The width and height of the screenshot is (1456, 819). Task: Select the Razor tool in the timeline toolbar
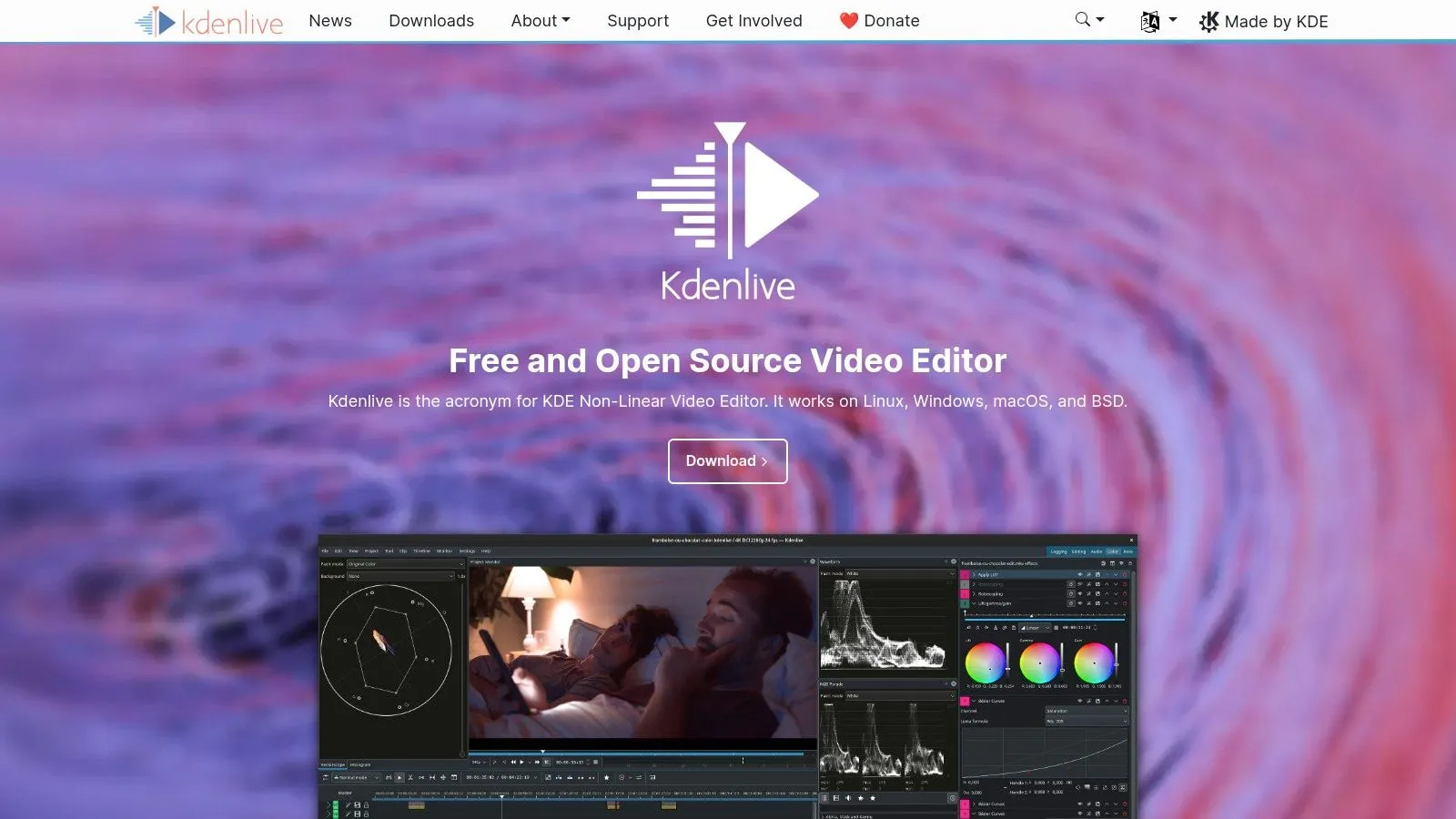410,778
